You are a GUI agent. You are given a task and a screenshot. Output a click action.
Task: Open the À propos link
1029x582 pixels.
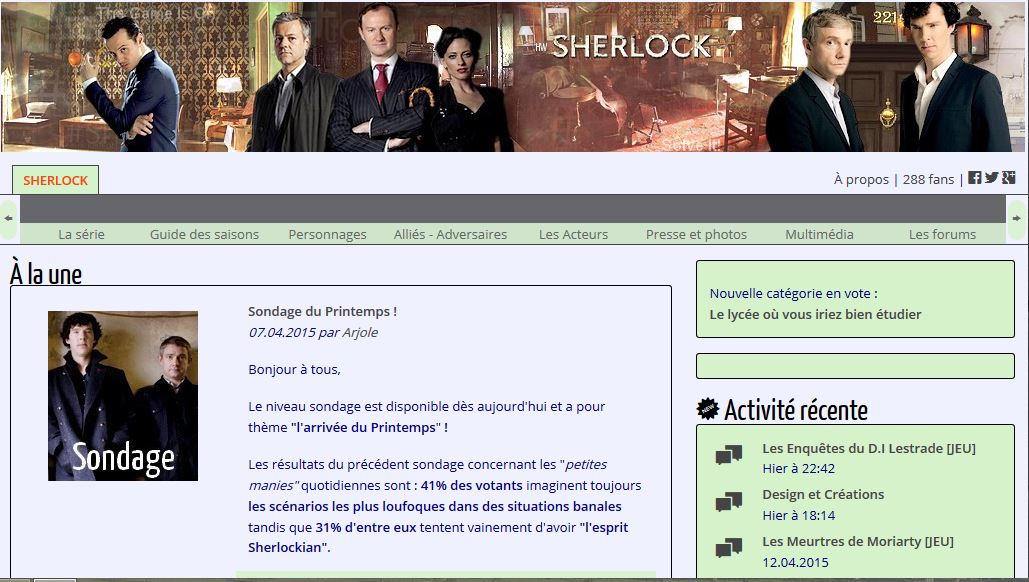861,179
